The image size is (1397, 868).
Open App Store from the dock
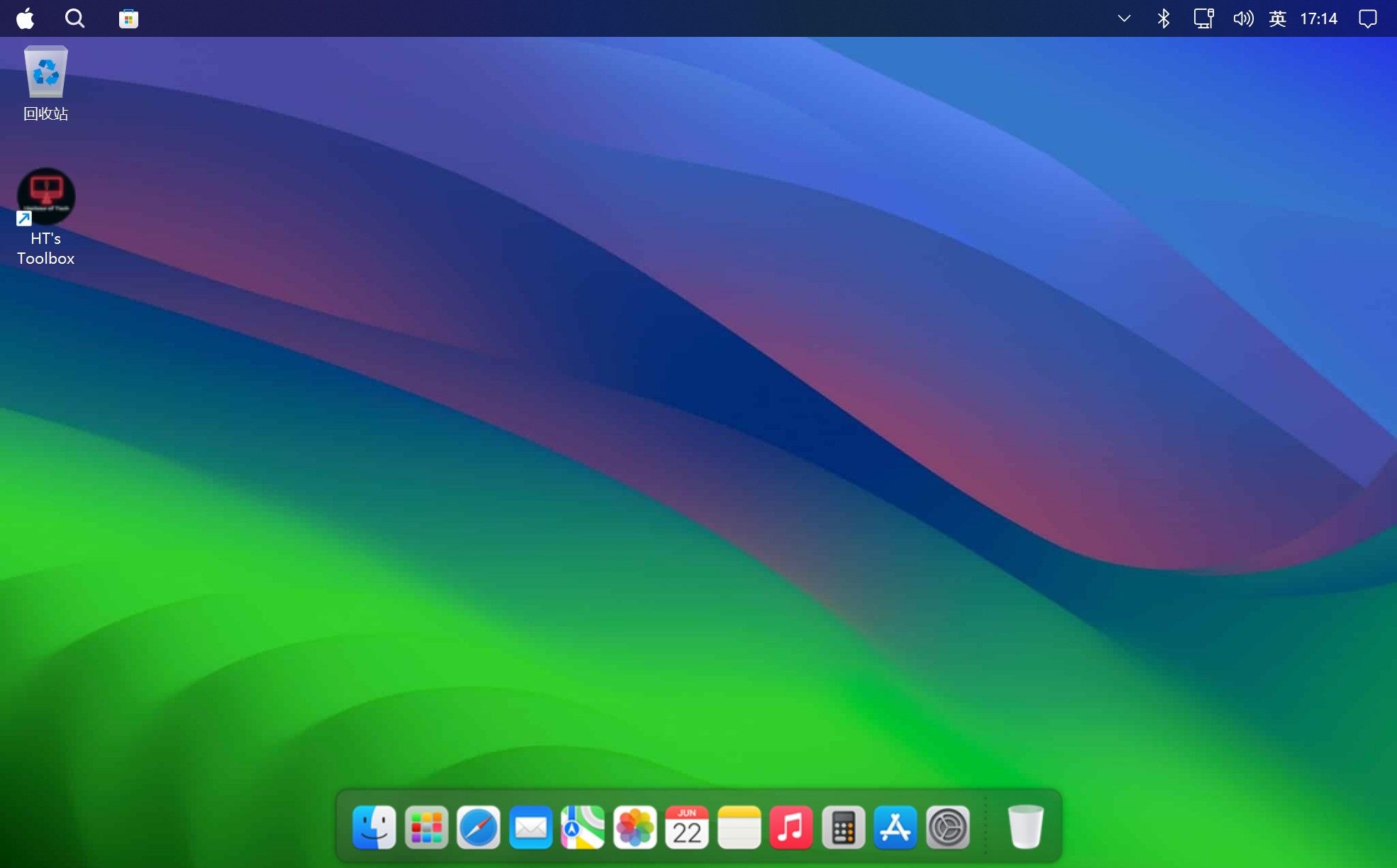click(x=896, y=827)
